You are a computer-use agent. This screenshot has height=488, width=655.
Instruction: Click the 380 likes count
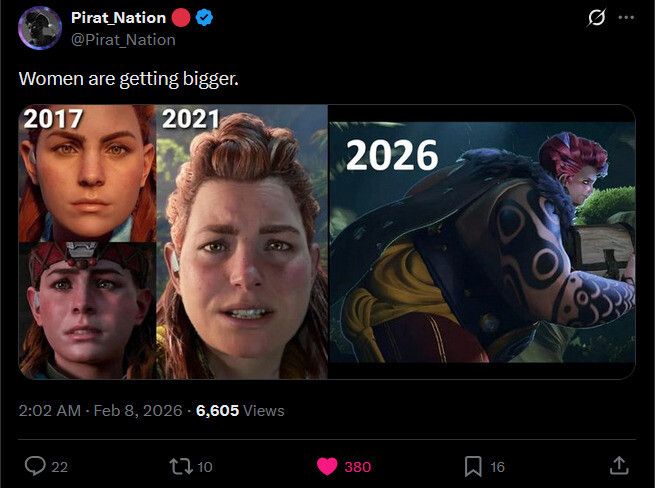(x=357, y=467)
